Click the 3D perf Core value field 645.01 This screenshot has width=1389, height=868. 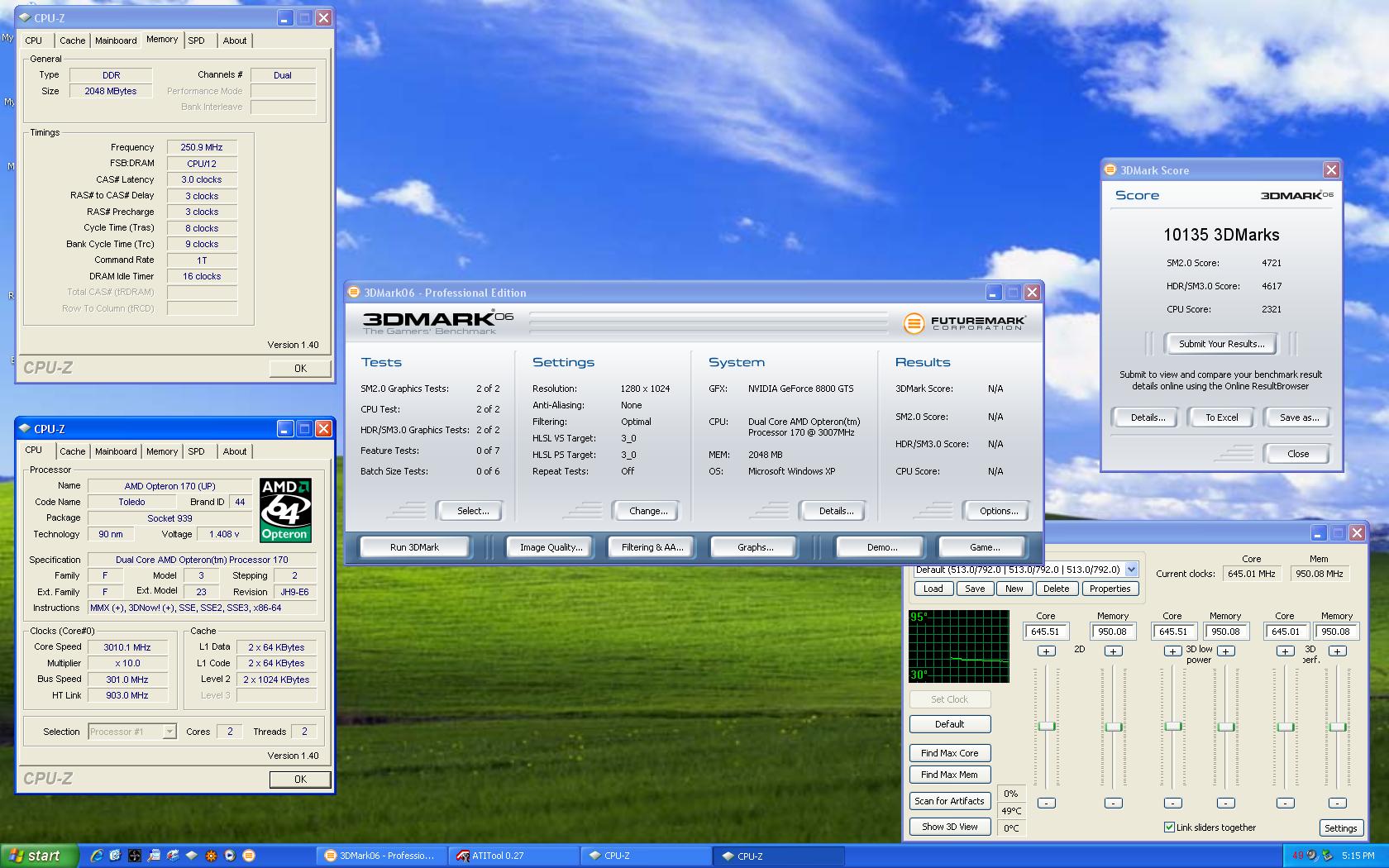click(x=1286, y=632)
